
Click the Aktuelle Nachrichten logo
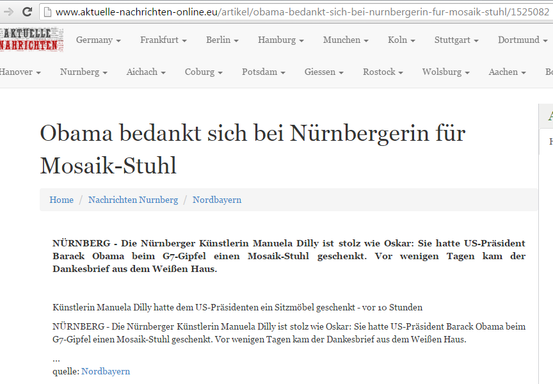coord(31,39)
